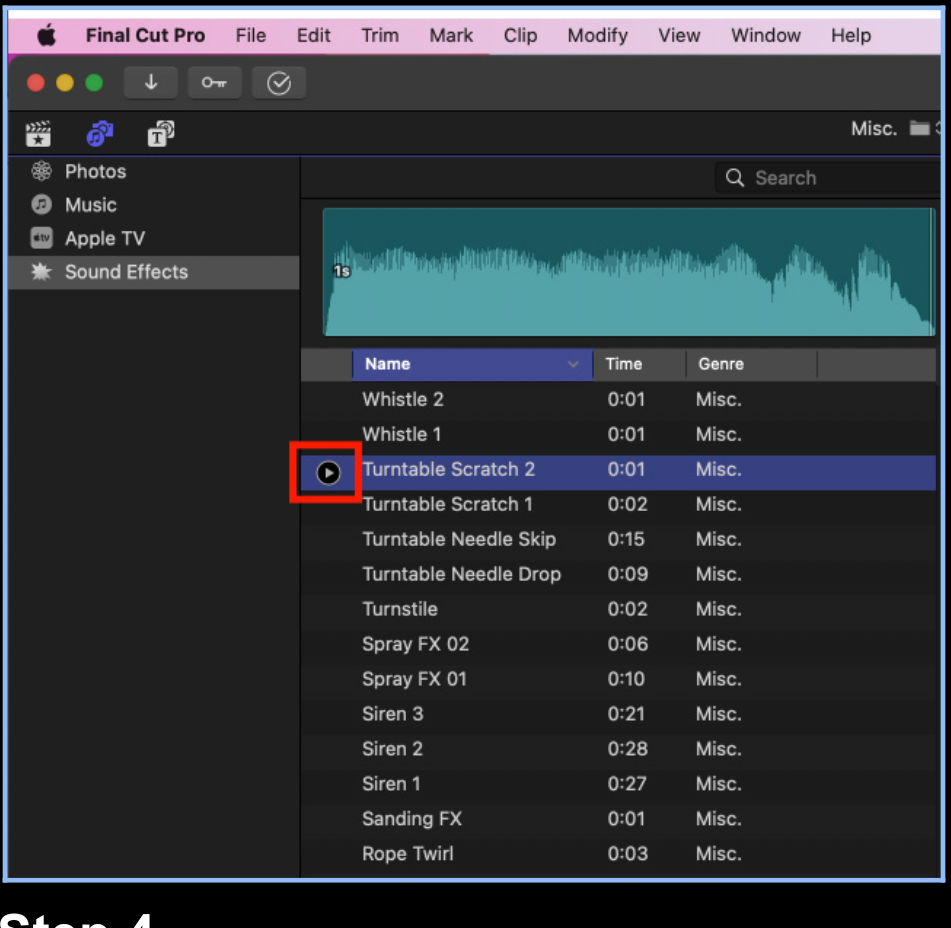Select the Whistle 2 sound effect
The image size is (951, 928).
pyautogui.click(x=619, y=400)
